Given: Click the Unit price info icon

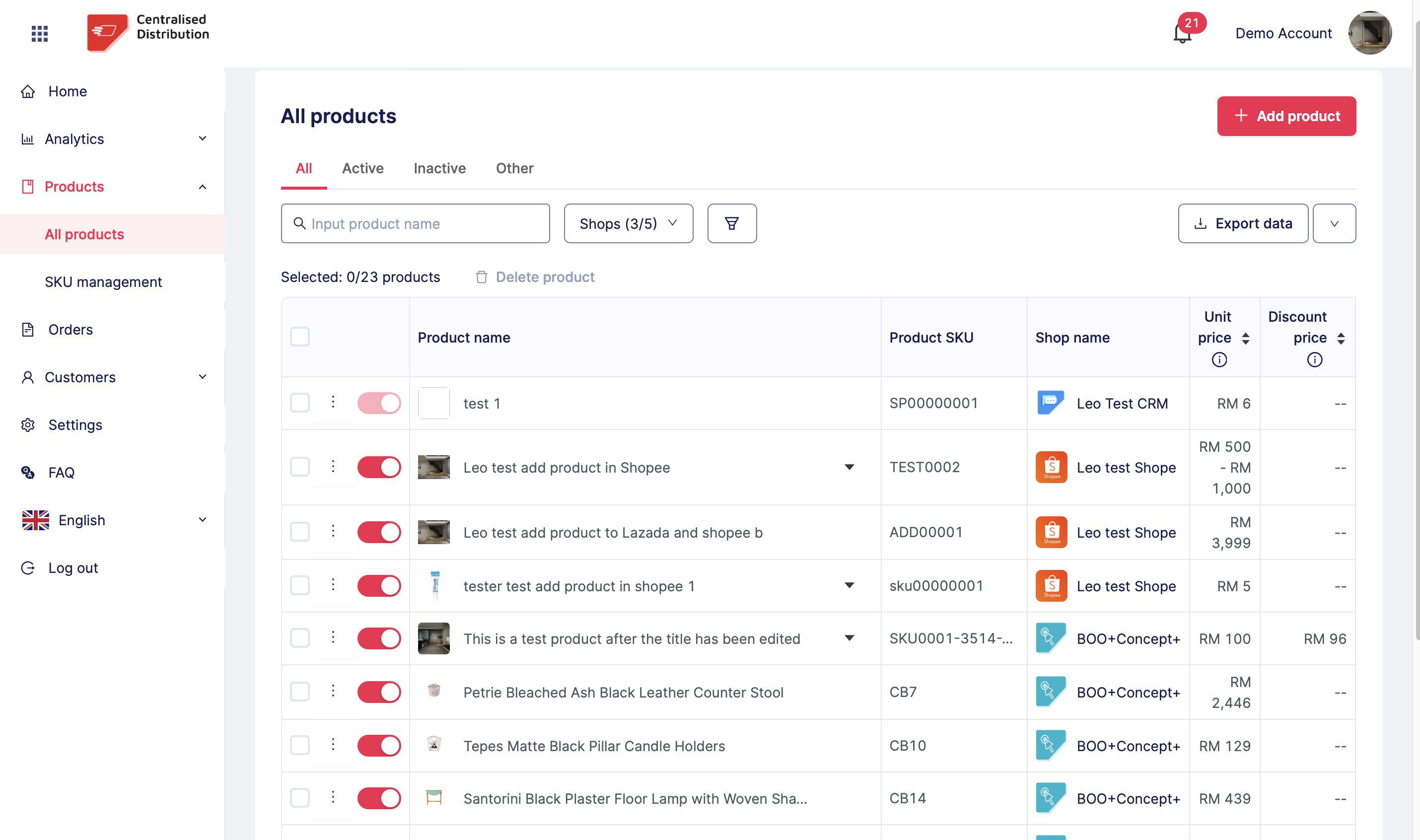Looking at the screenshot, I should pyautogui.click(x=1219, y=359).
